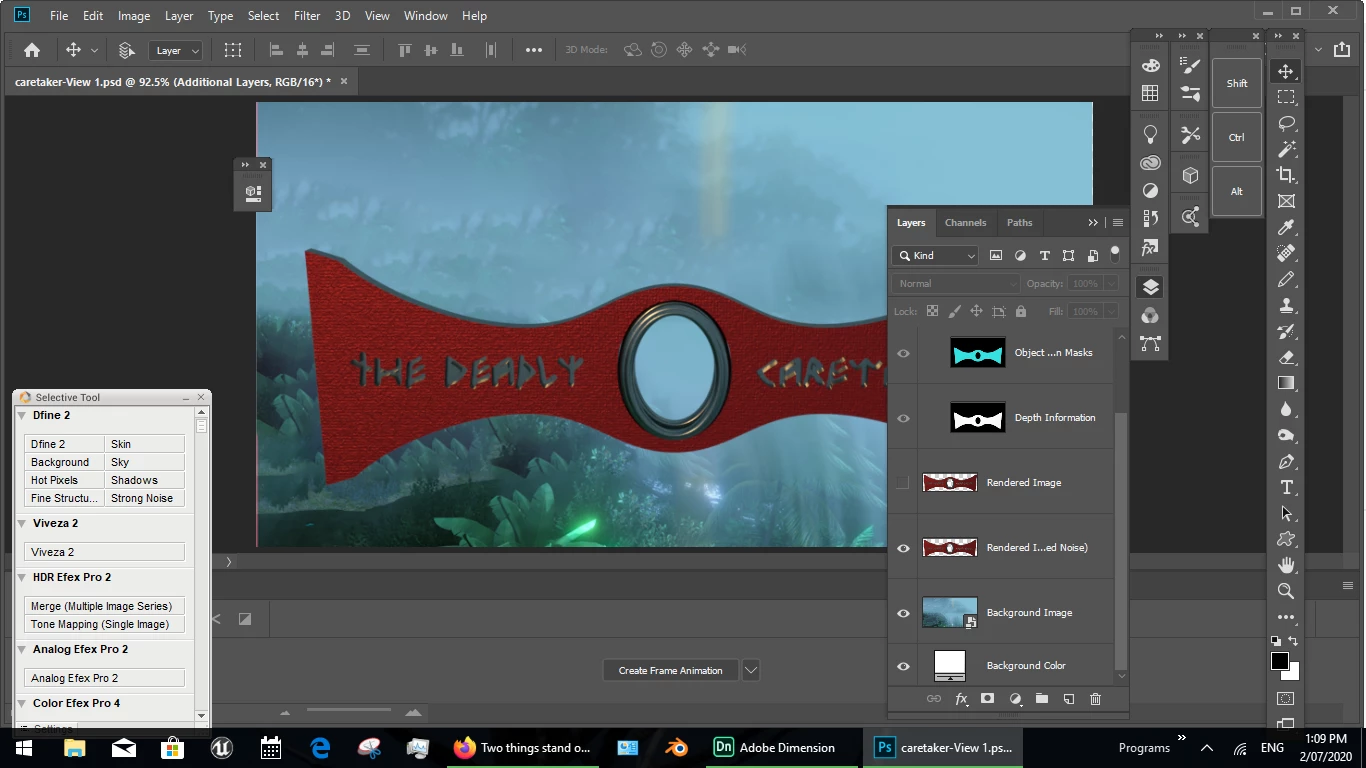Select the Eraser tool
This screenshot has height=768, width=1366.
click(x=1286, y=357)
